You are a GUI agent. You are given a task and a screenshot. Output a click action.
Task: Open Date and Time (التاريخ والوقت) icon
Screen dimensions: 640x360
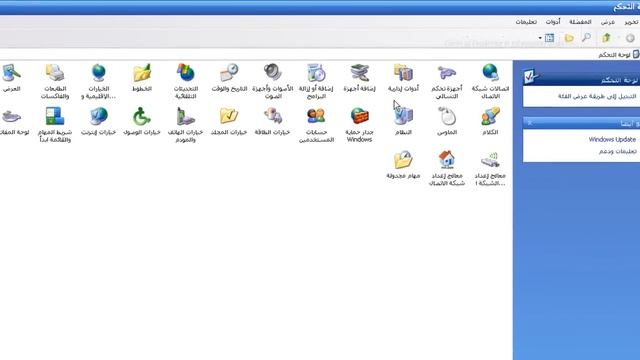click(229, 73)
